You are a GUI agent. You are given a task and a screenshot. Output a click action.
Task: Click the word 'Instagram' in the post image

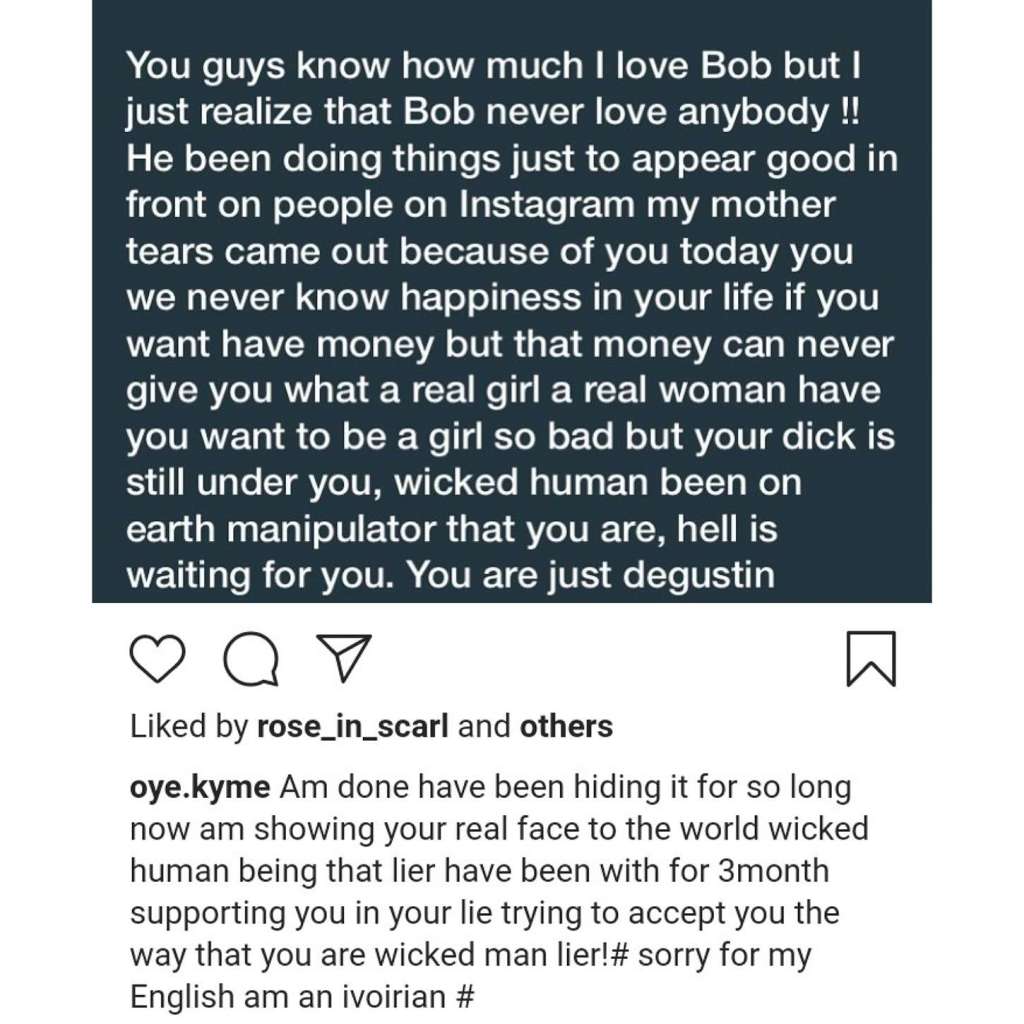point(547,205)
